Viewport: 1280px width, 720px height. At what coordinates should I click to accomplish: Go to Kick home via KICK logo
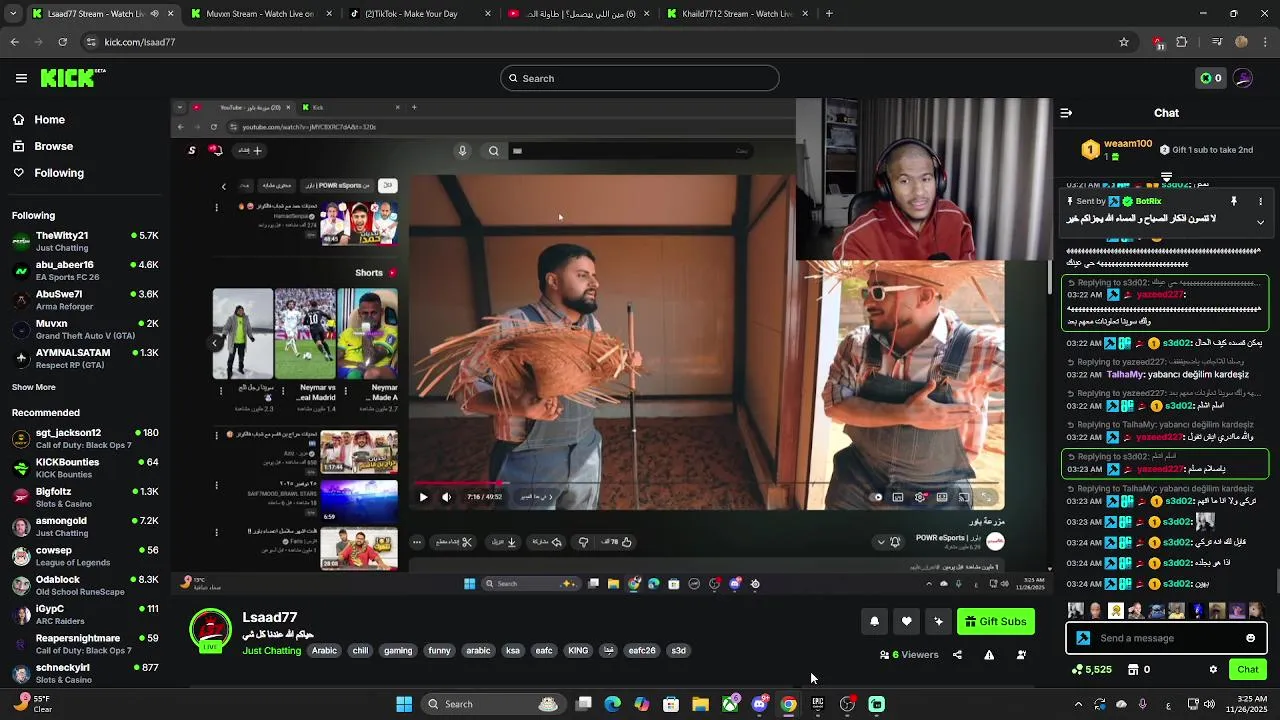[73, 78]
